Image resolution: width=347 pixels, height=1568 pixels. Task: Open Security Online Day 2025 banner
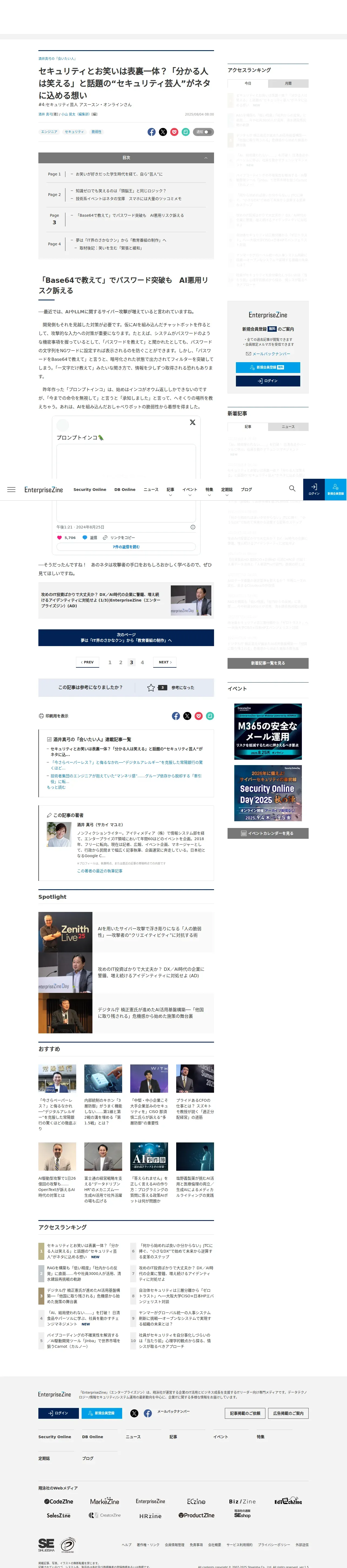click(268, 794)
